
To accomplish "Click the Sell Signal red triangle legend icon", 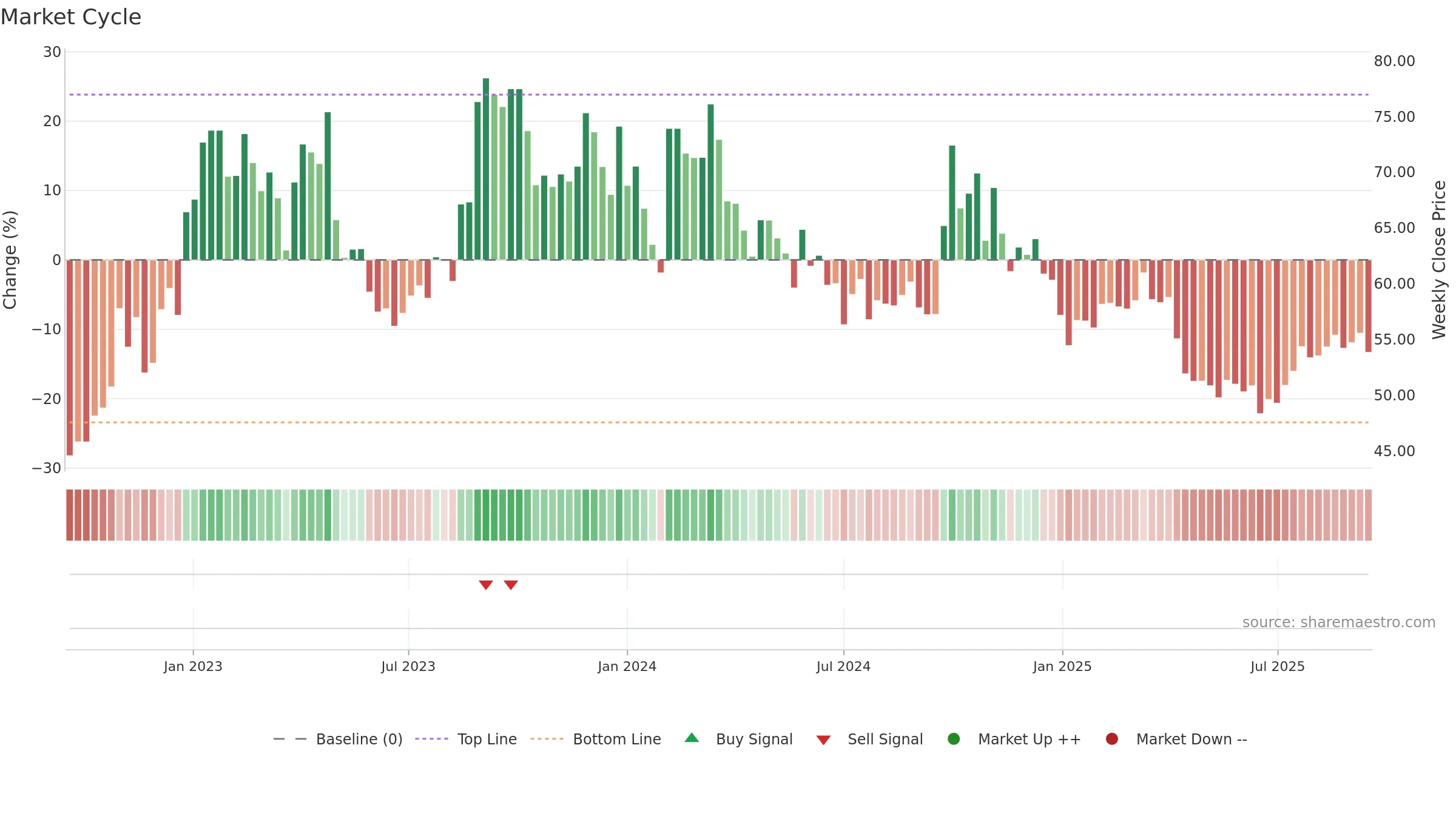I will pyautogui.click(x=823, y=740).
